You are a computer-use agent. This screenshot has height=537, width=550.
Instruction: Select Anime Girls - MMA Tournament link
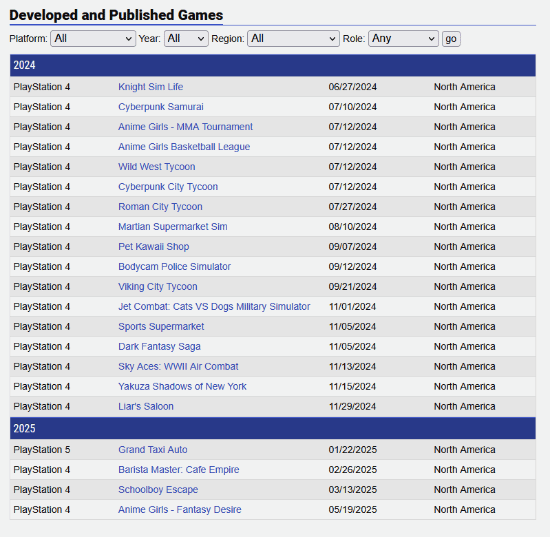[185, 127]
